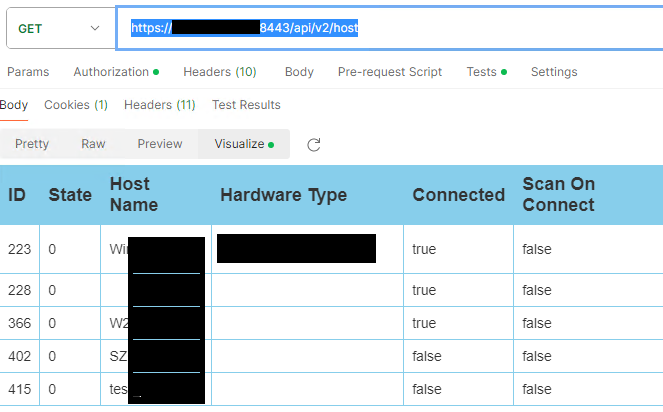This screenshot has width=663, height=412.
Task: Select the ID cell 415
Action: pyautogui.click(x=19, y=389)
